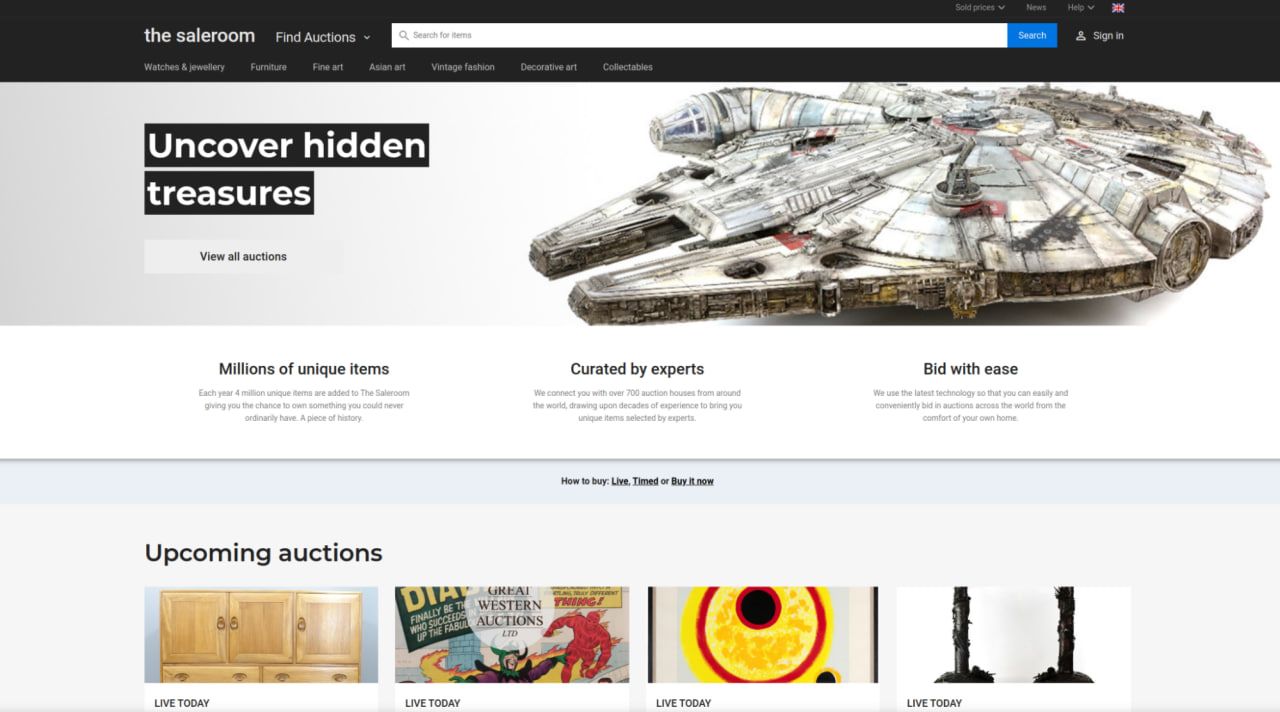
Task: Open the yellow and red circle artwork thumbnail
Action: [x=763, y=635]
